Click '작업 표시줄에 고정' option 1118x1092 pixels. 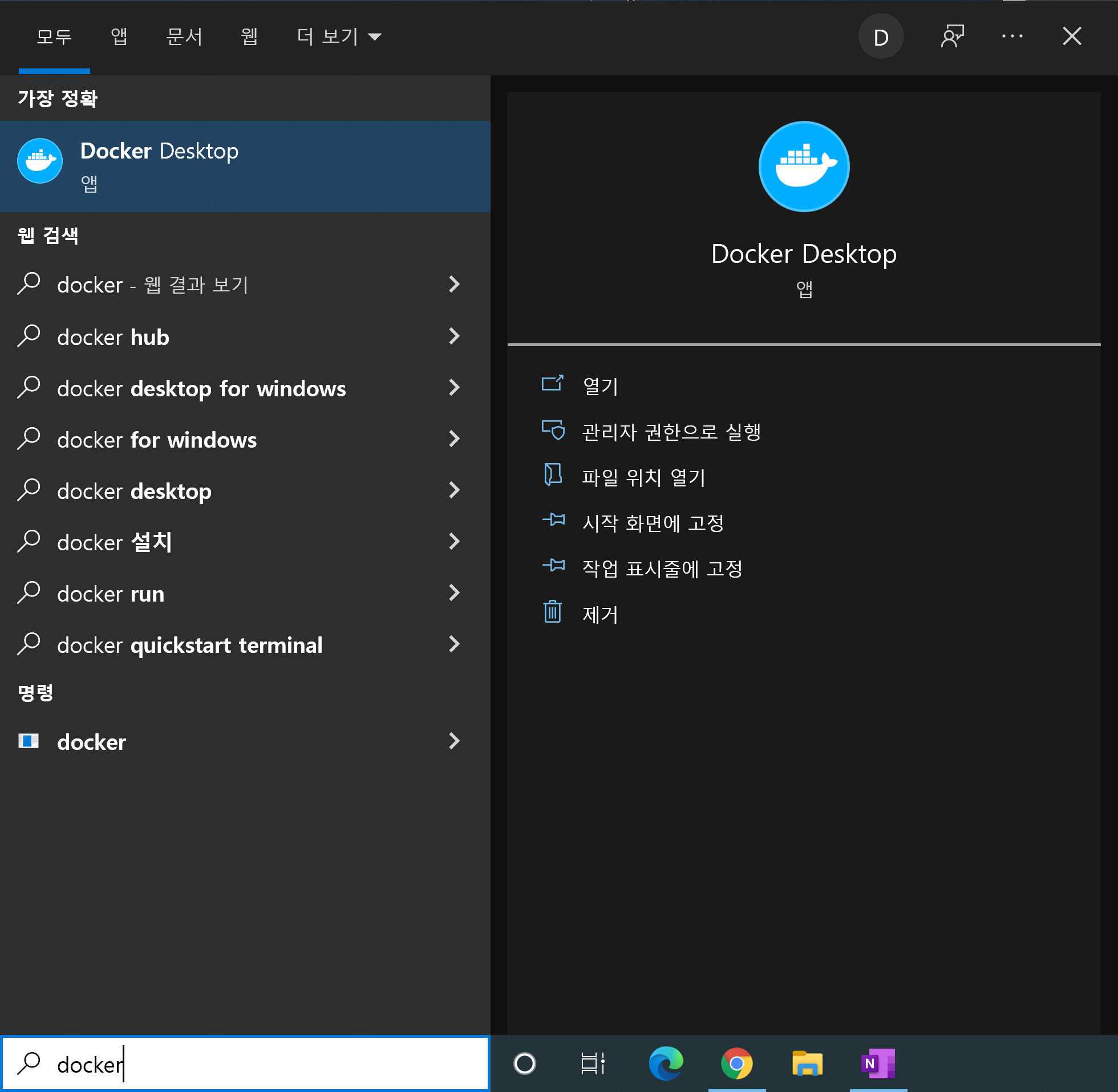pyautogui.click(x=662, y=569)
